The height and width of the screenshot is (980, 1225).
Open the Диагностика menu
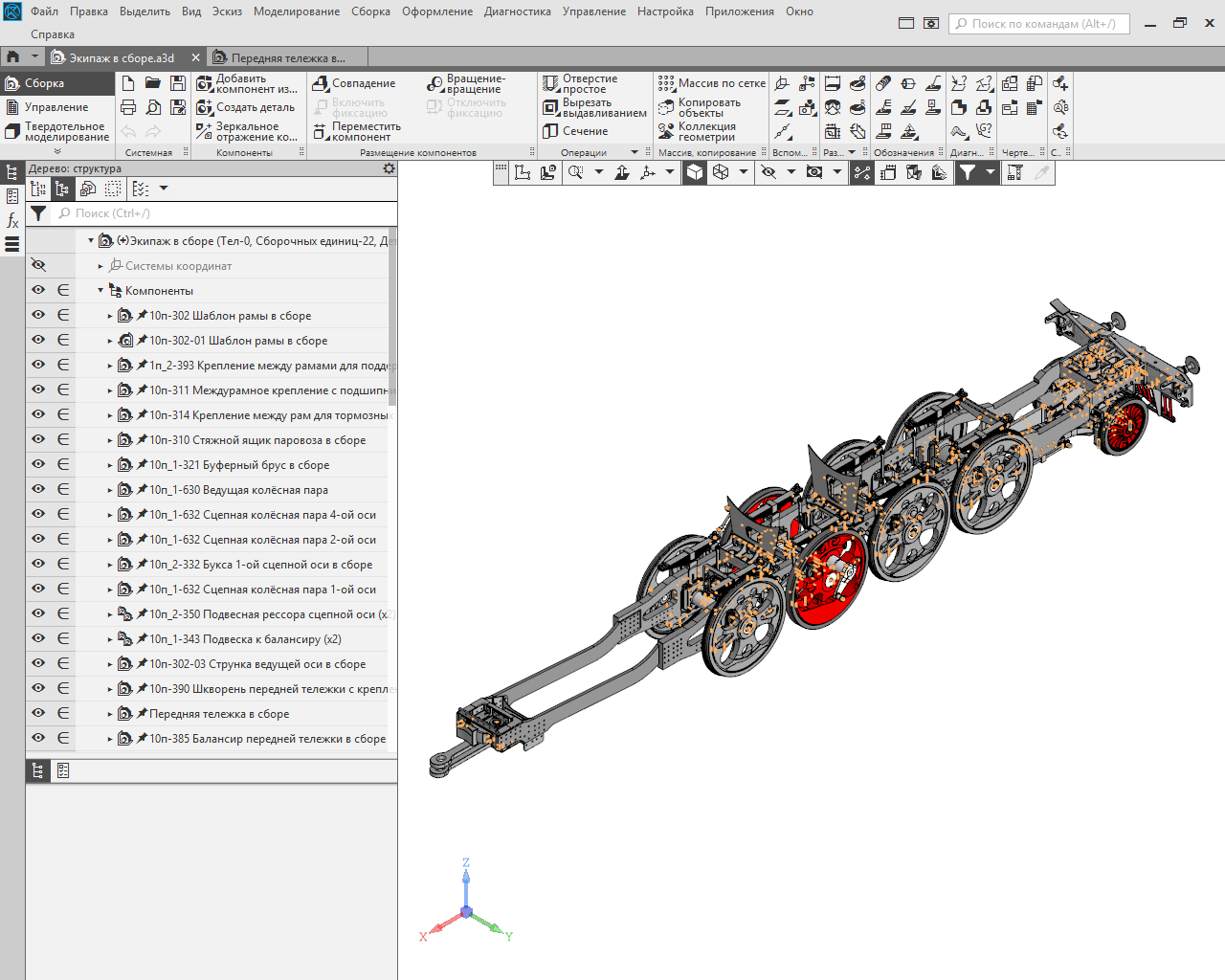tap(517, 11)
